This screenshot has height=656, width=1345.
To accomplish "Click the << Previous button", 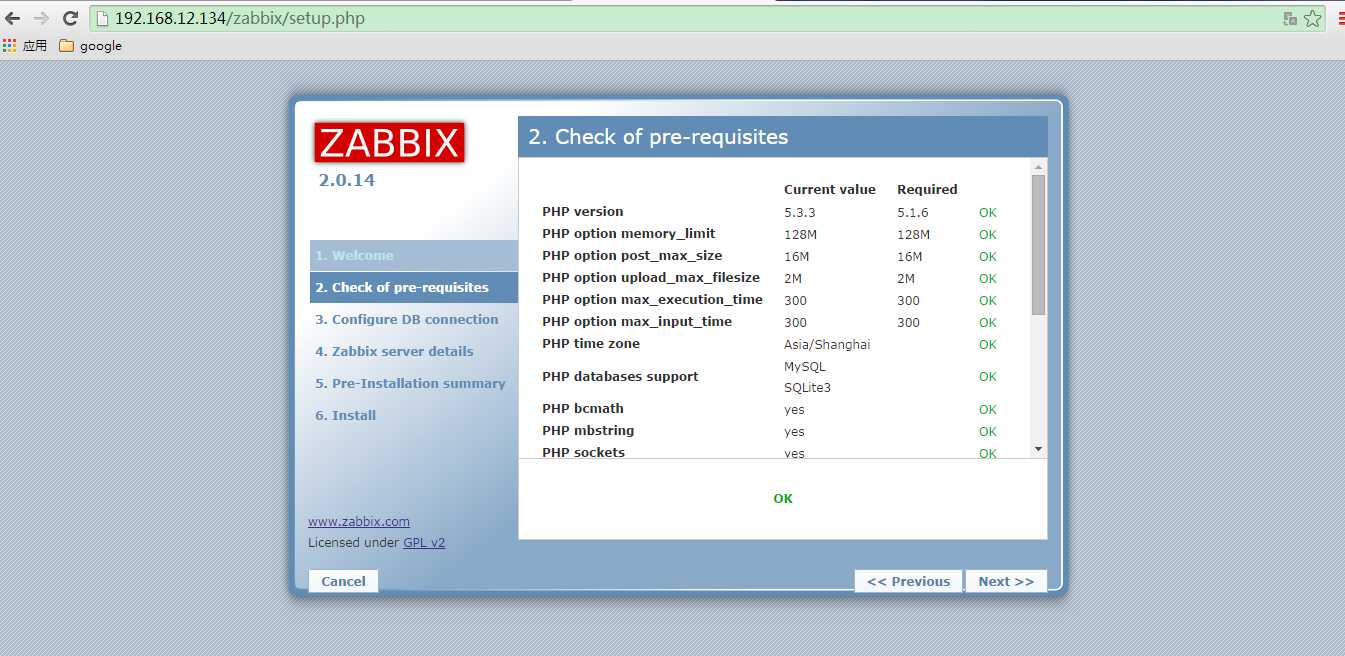I will pyautogui.click(x=908, y=581).
